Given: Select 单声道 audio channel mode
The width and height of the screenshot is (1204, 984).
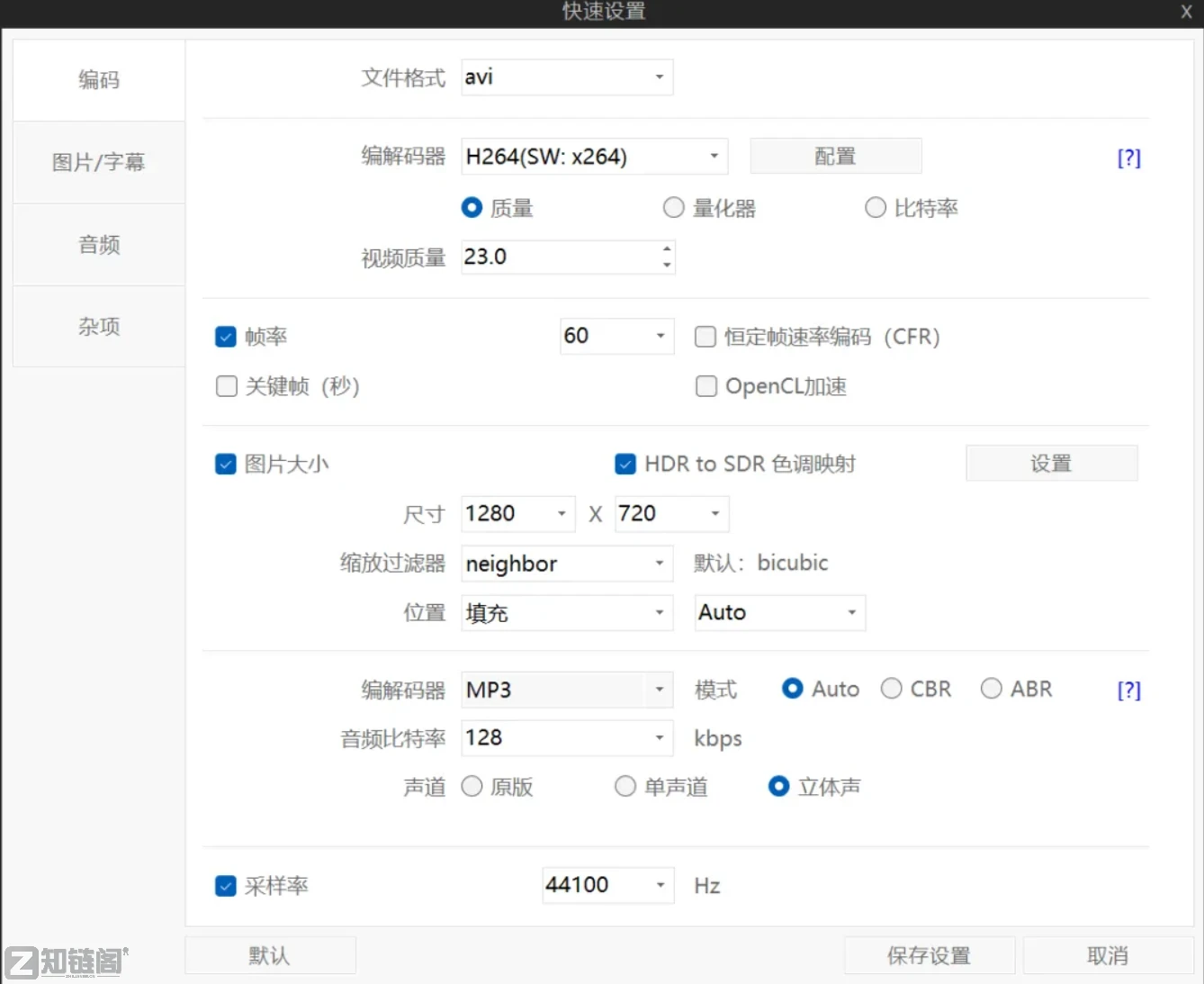Looking at the screenshot, I should (x=624, y=786).
